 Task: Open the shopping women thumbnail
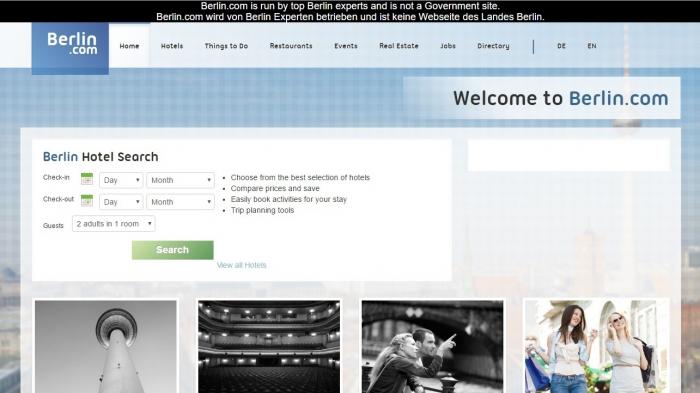(596, 347)
